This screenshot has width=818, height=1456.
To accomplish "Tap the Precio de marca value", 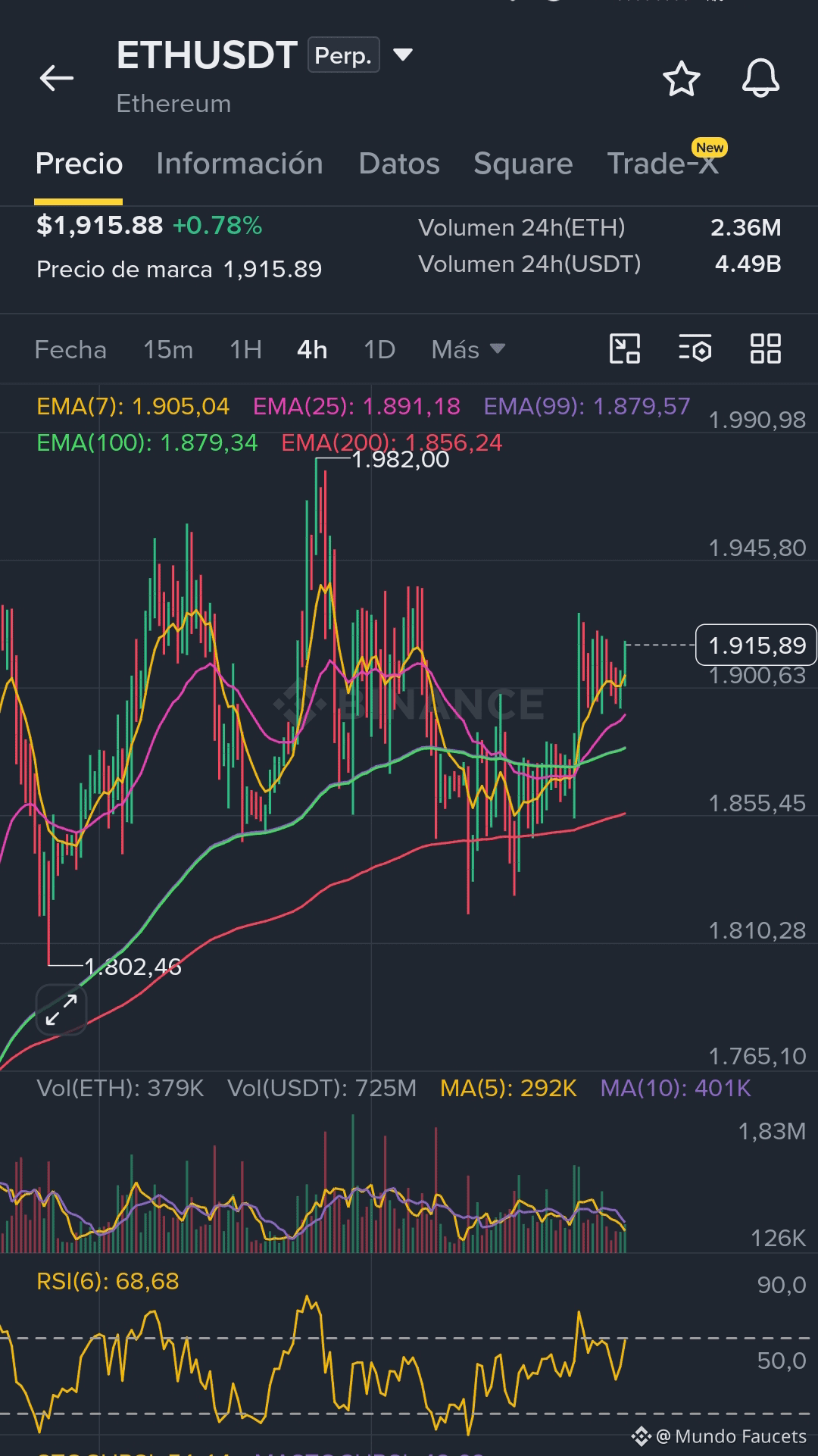I will [273, 270].
